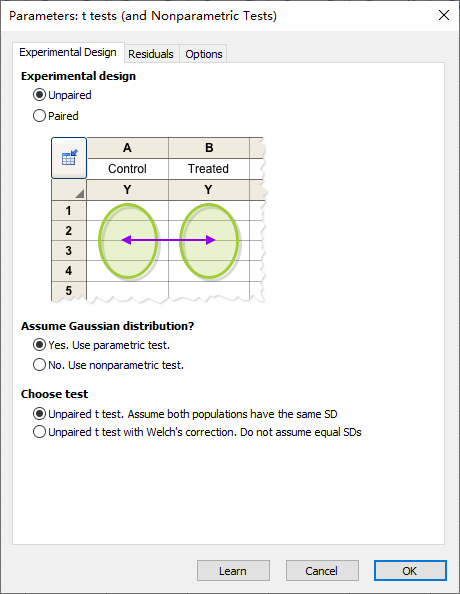The width and height of the screenshot is (460, 594).
Task: Confirm parameters with OK button
Action: pyautogui.click(x=410, y=571)
